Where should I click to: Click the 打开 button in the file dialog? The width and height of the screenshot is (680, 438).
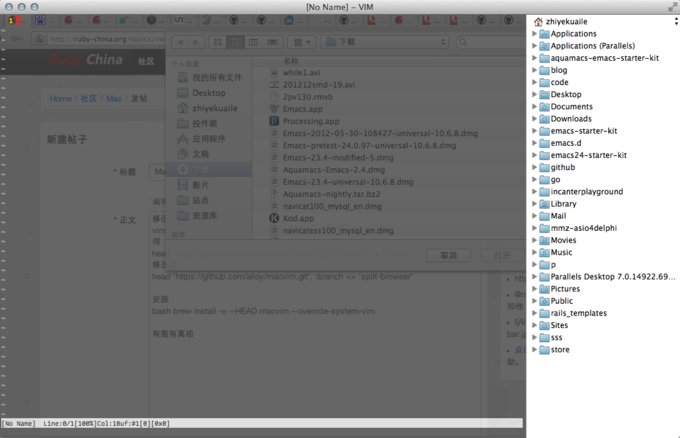502,255
